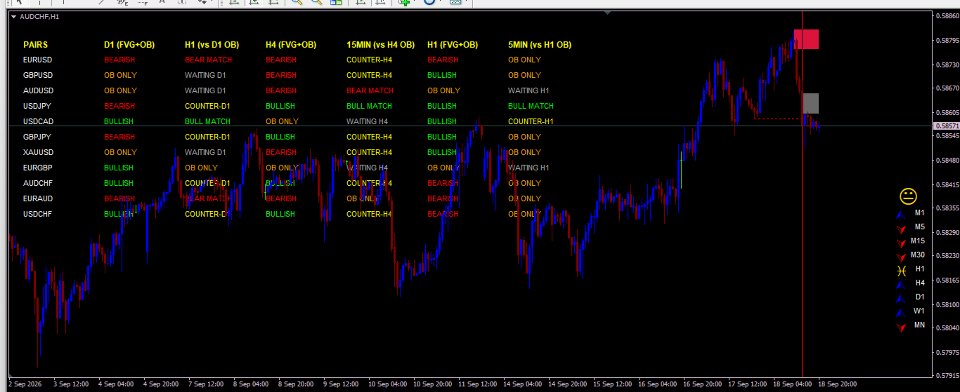Click the XAUUSD pair label

[x=38, y=153]
